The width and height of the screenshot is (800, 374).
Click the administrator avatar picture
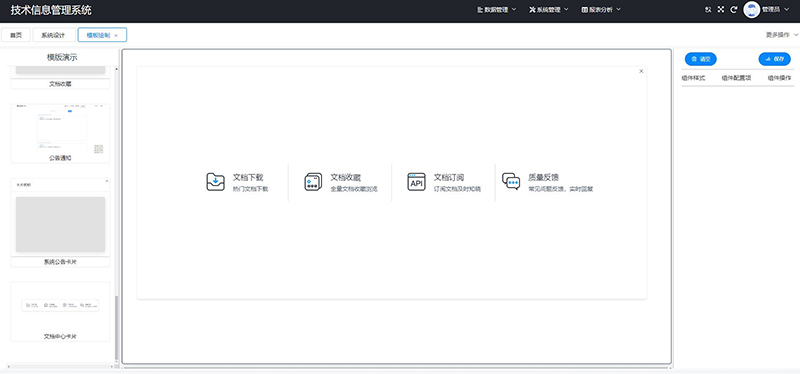[x=751, y=10]
